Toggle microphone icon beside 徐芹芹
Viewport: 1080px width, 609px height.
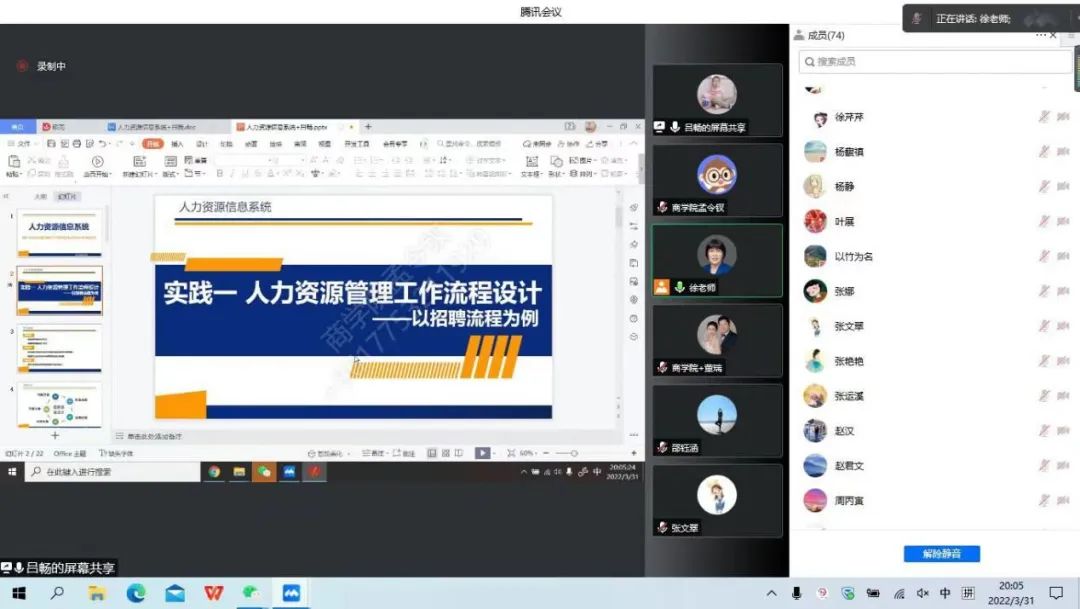click(1044, 117)
